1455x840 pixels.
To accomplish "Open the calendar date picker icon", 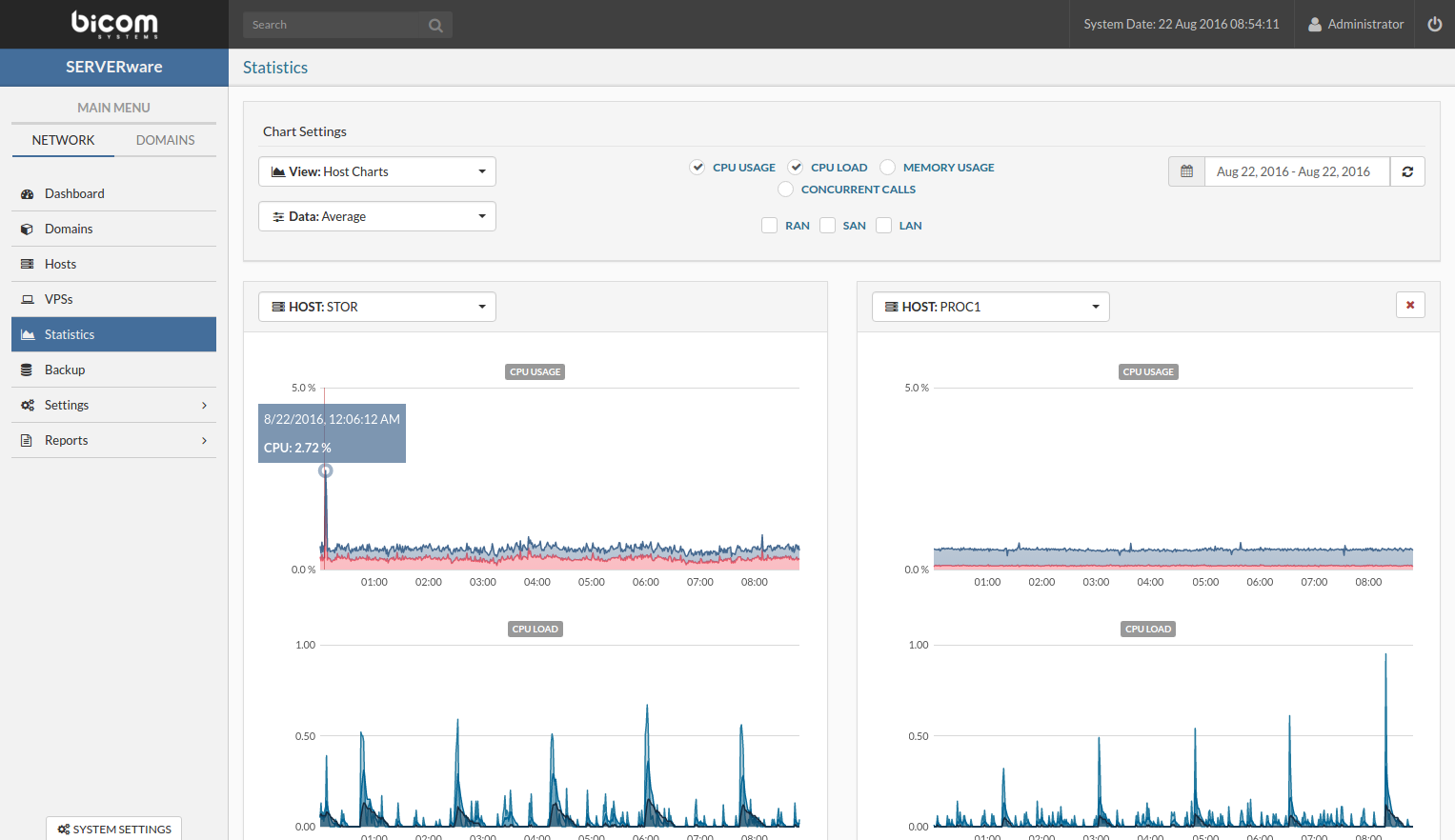I will click(x=1186, y=171).
